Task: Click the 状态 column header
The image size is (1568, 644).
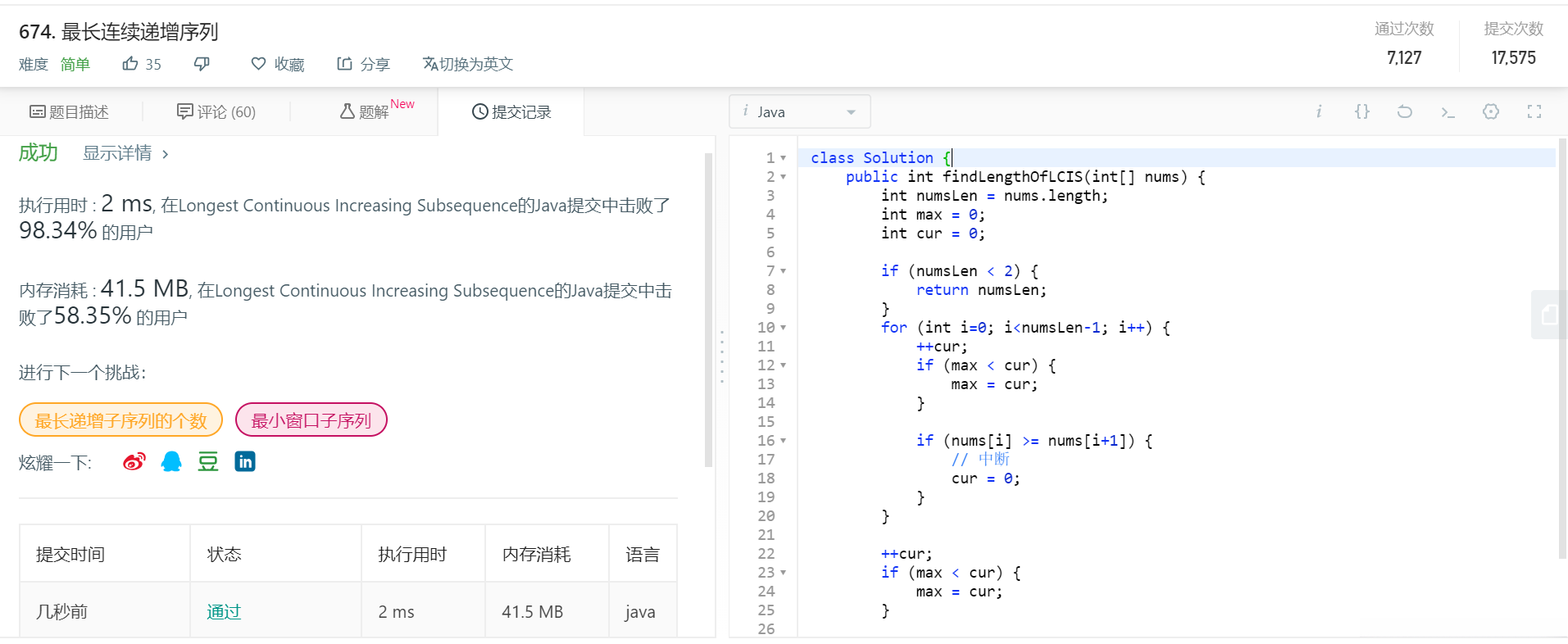Action: (x=224, y=555)
